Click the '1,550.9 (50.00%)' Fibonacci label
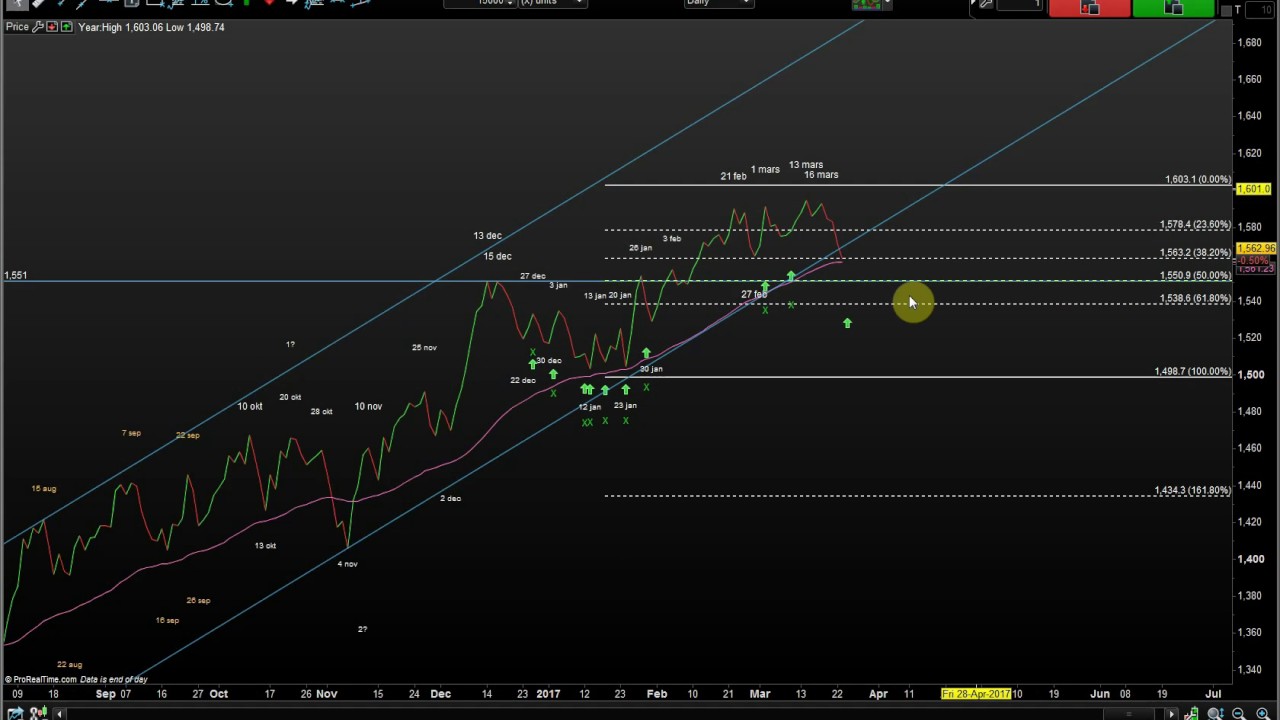1280x720 pixels. (1195, 275)
